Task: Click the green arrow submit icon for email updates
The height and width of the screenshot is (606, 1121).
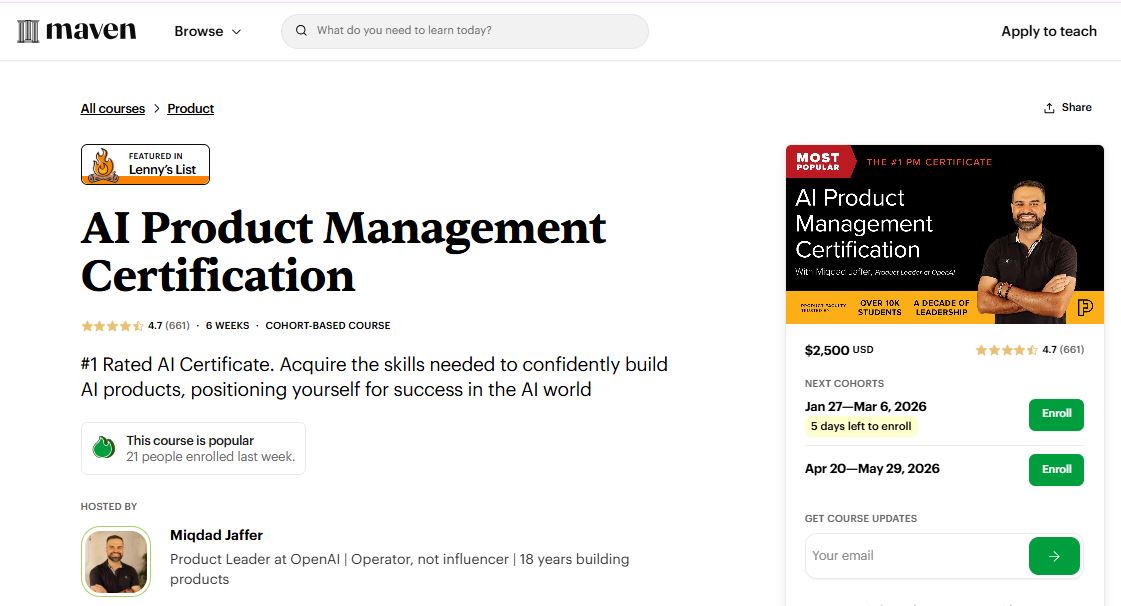Action: coord(1054,555)
